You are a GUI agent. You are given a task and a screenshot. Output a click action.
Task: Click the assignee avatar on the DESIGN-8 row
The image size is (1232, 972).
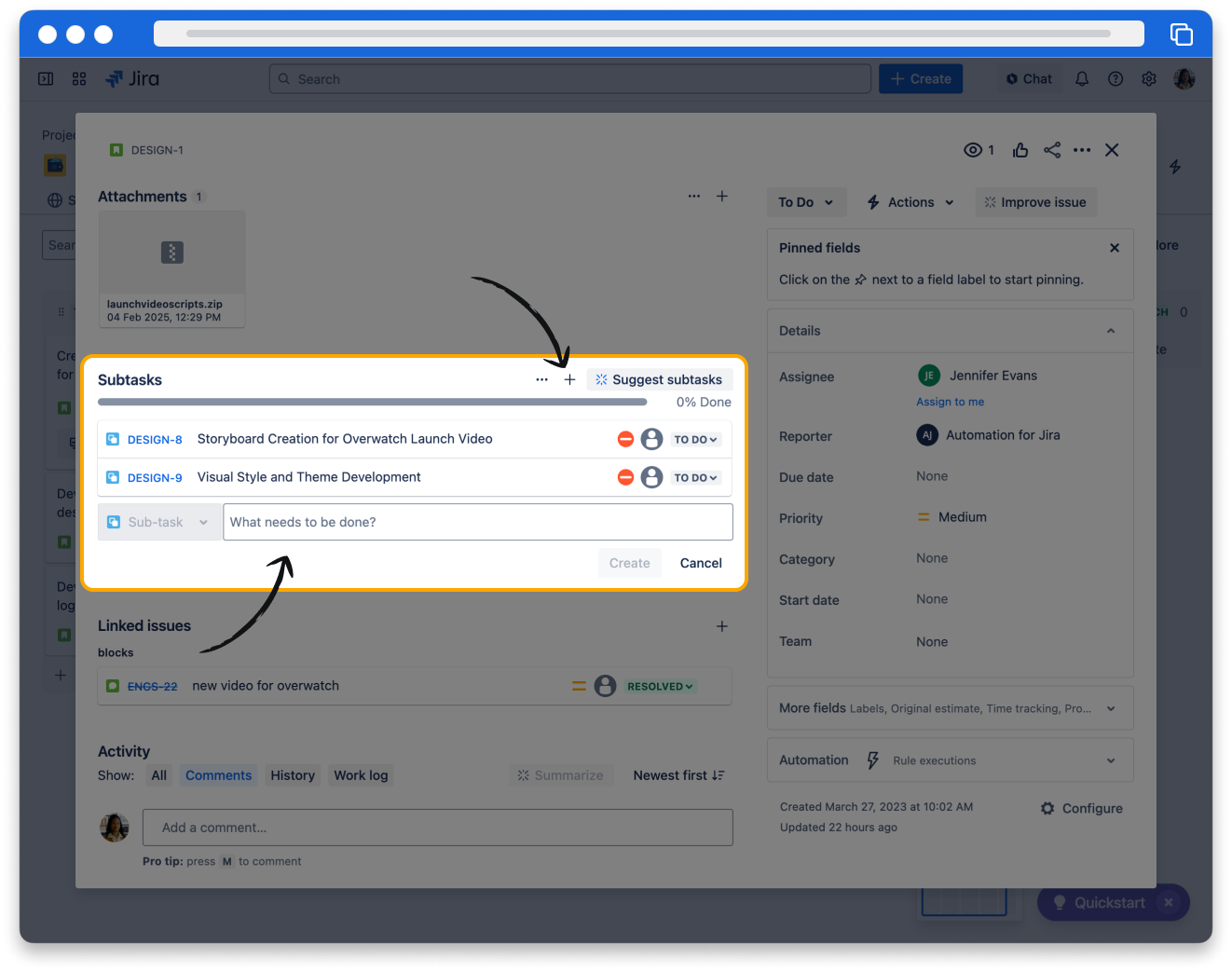coord(651,439)
